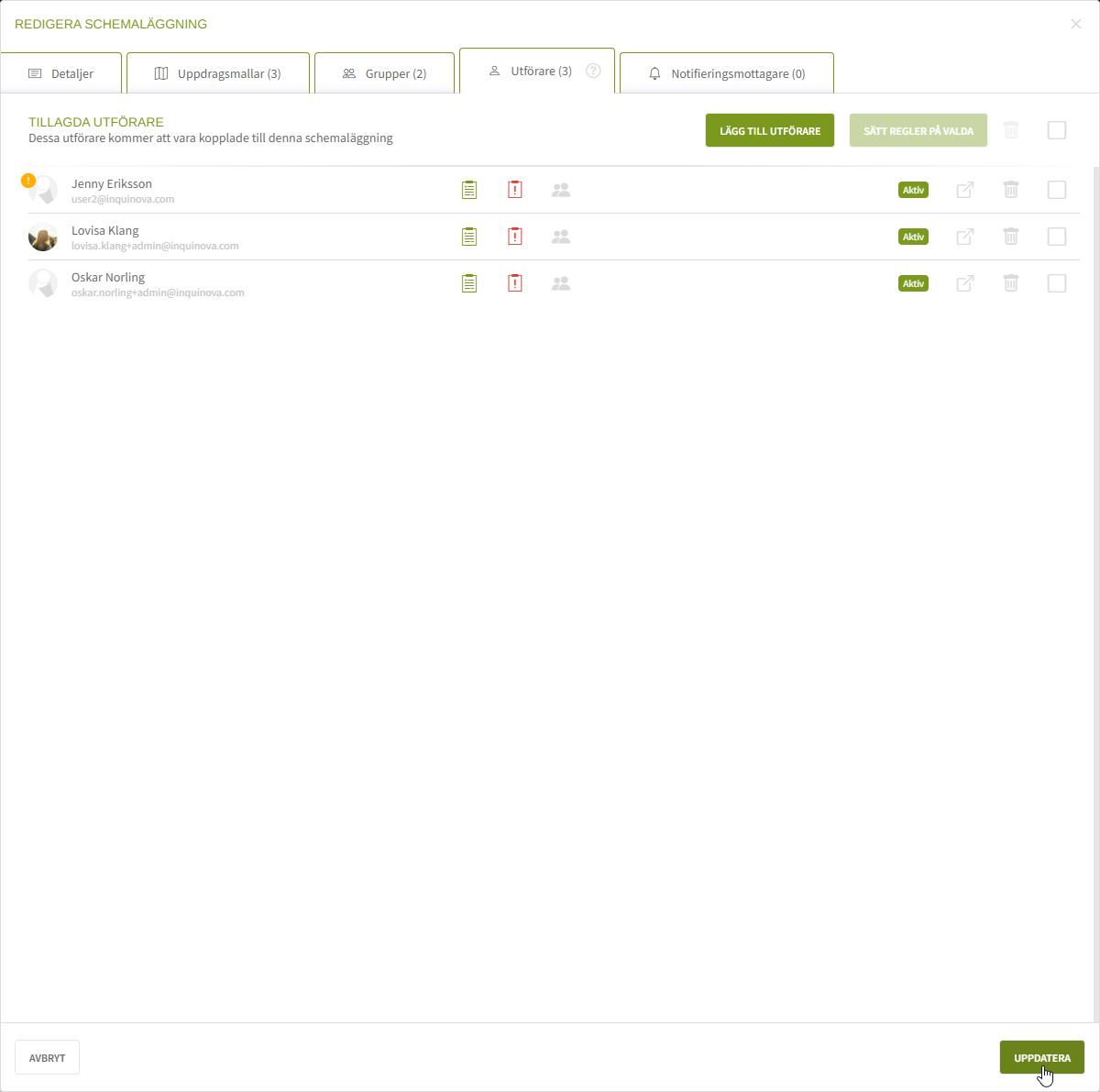Select checkbox for Jenny Eriksson

point(1057,190)
